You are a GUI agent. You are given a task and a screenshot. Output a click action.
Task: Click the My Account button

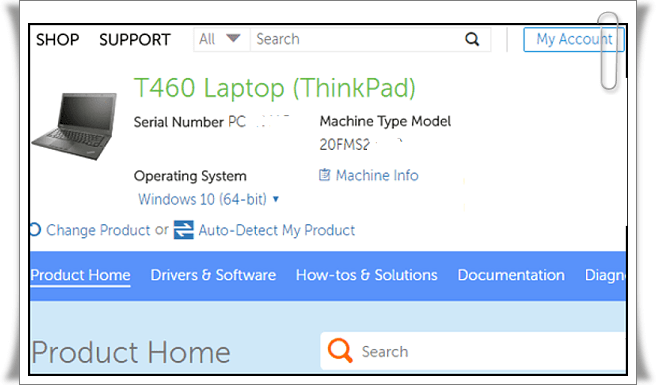point(574,39)
